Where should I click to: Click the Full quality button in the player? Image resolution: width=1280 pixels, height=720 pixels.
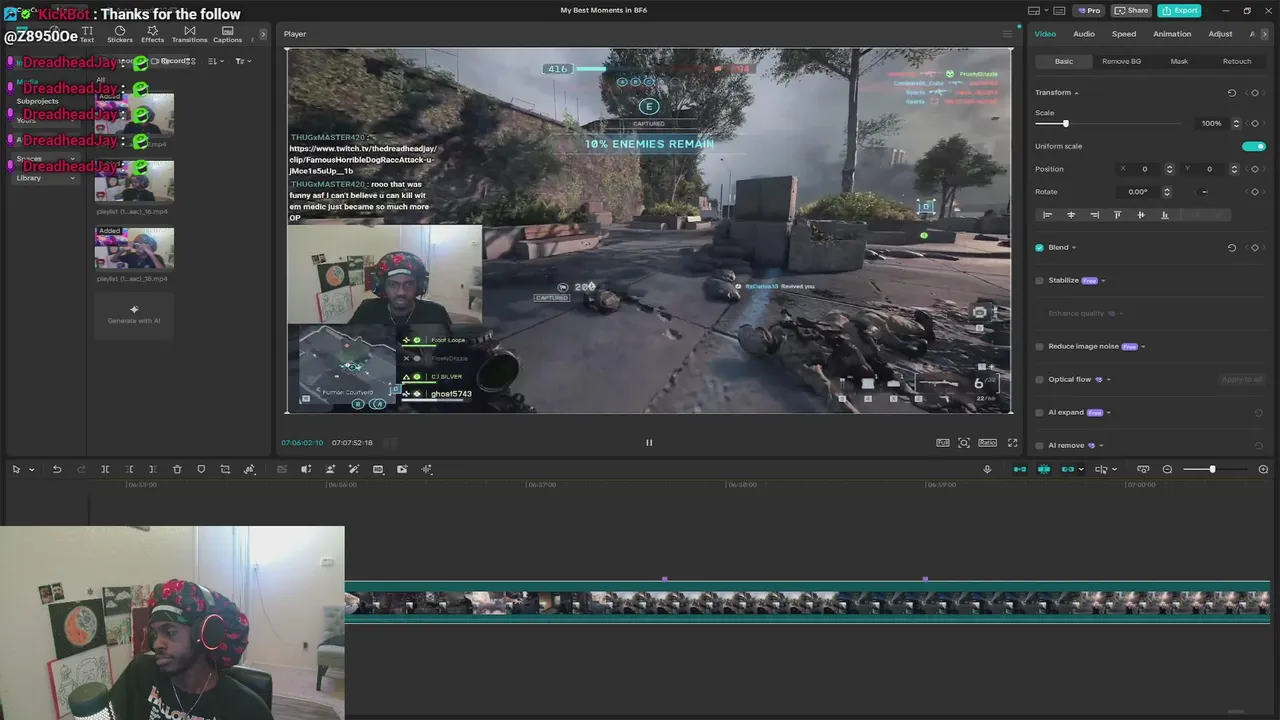point(943,442)
